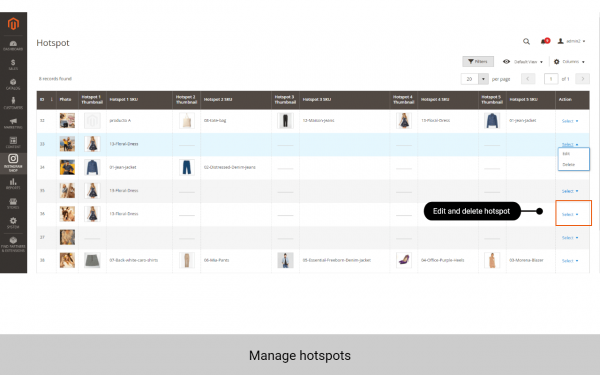Click the search magnifier icon

click(x=527, y=41)
